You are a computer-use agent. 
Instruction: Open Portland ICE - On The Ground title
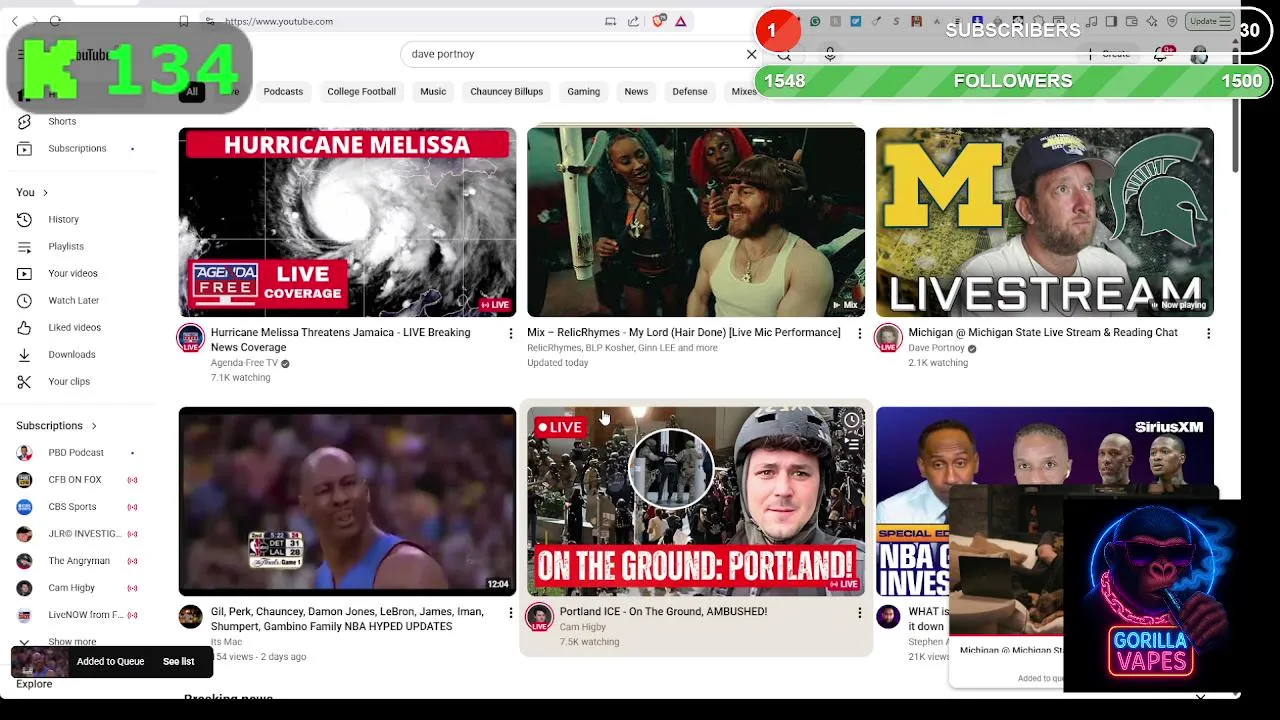click(x=663, y=612)
